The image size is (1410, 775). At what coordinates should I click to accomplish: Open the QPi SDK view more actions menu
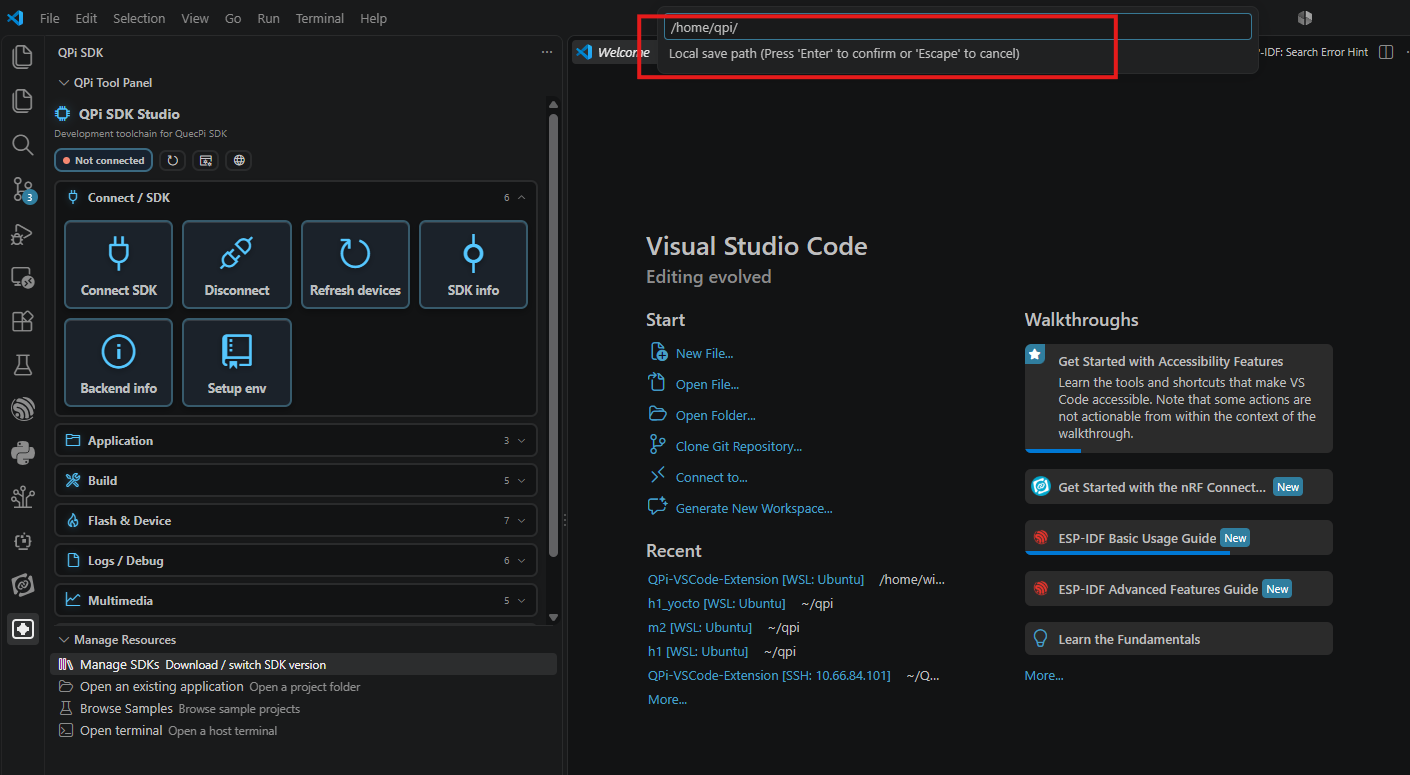[x=546, y=52]
